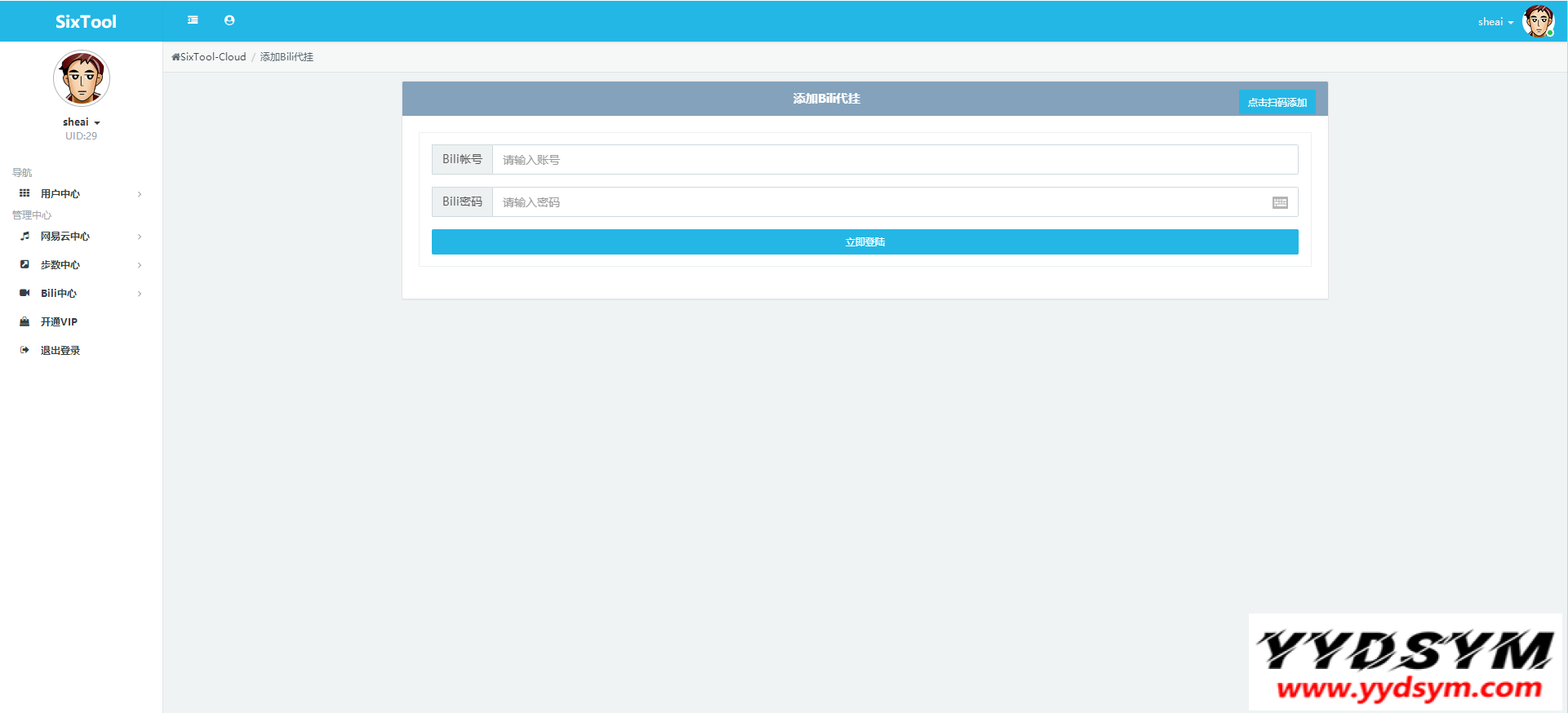Screen dimensions: 1568x713
Task: Expand the 网易云中心 submenu arrow
Action: point(140,237)
